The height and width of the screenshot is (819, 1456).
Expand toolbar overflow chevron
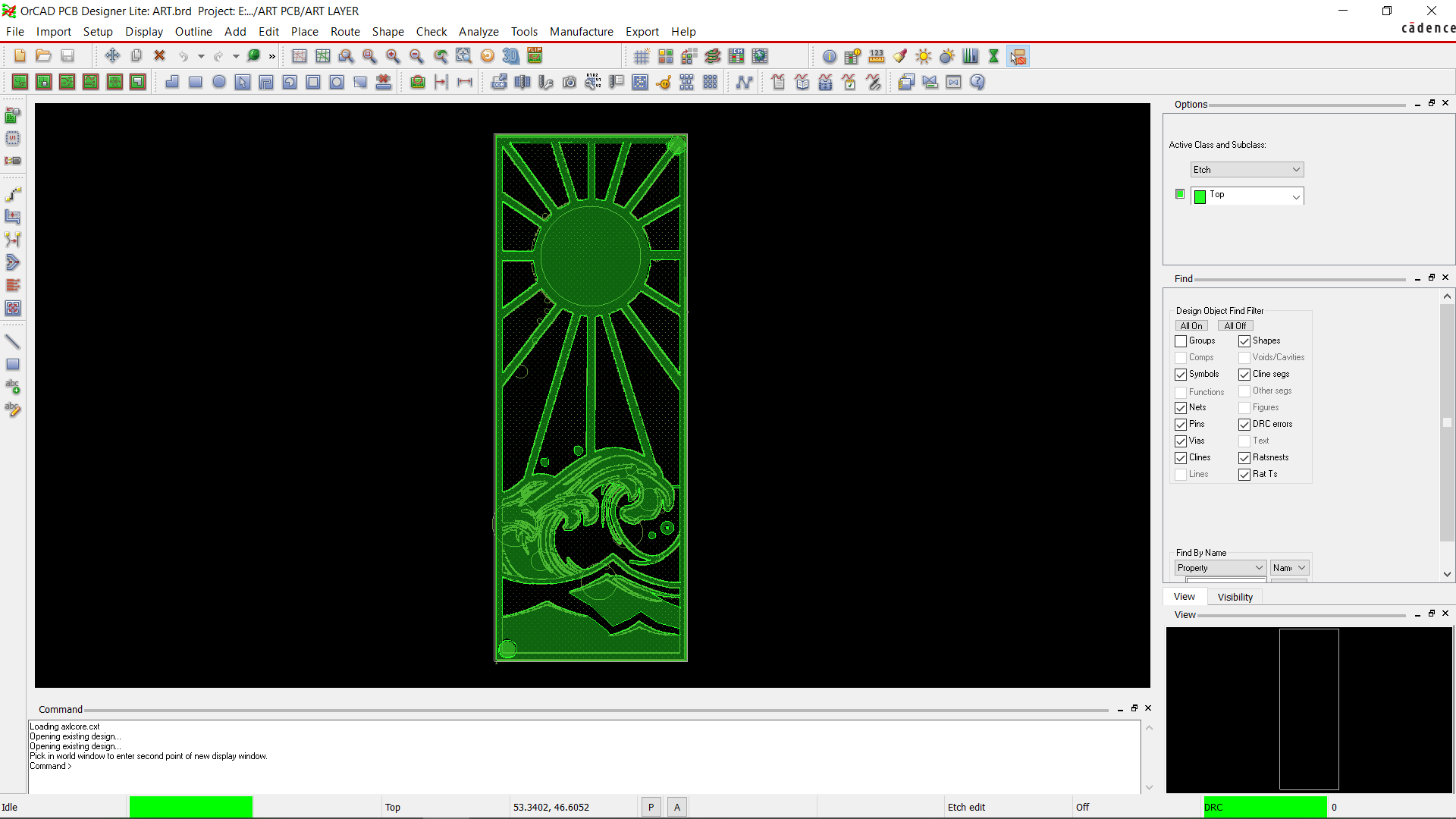click(x=272, y=56)
